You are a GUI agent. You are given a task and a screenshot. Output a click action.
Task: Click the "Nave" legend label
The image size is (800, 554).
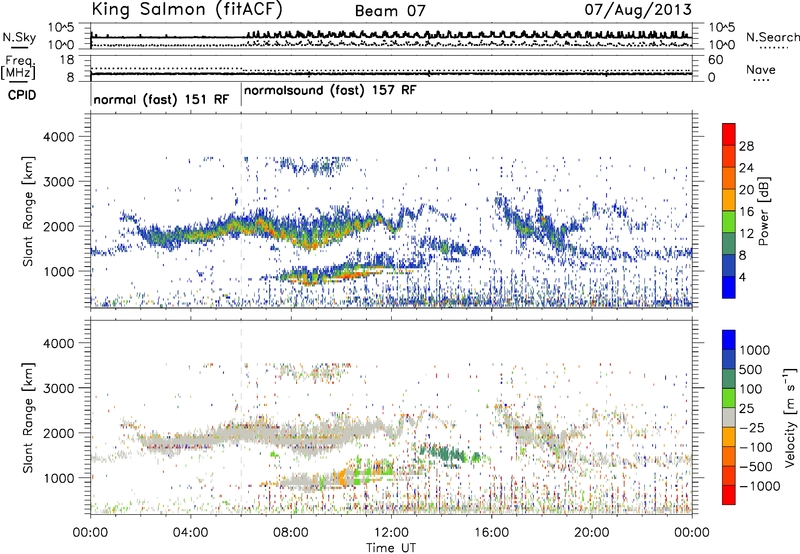pos(761,70)
